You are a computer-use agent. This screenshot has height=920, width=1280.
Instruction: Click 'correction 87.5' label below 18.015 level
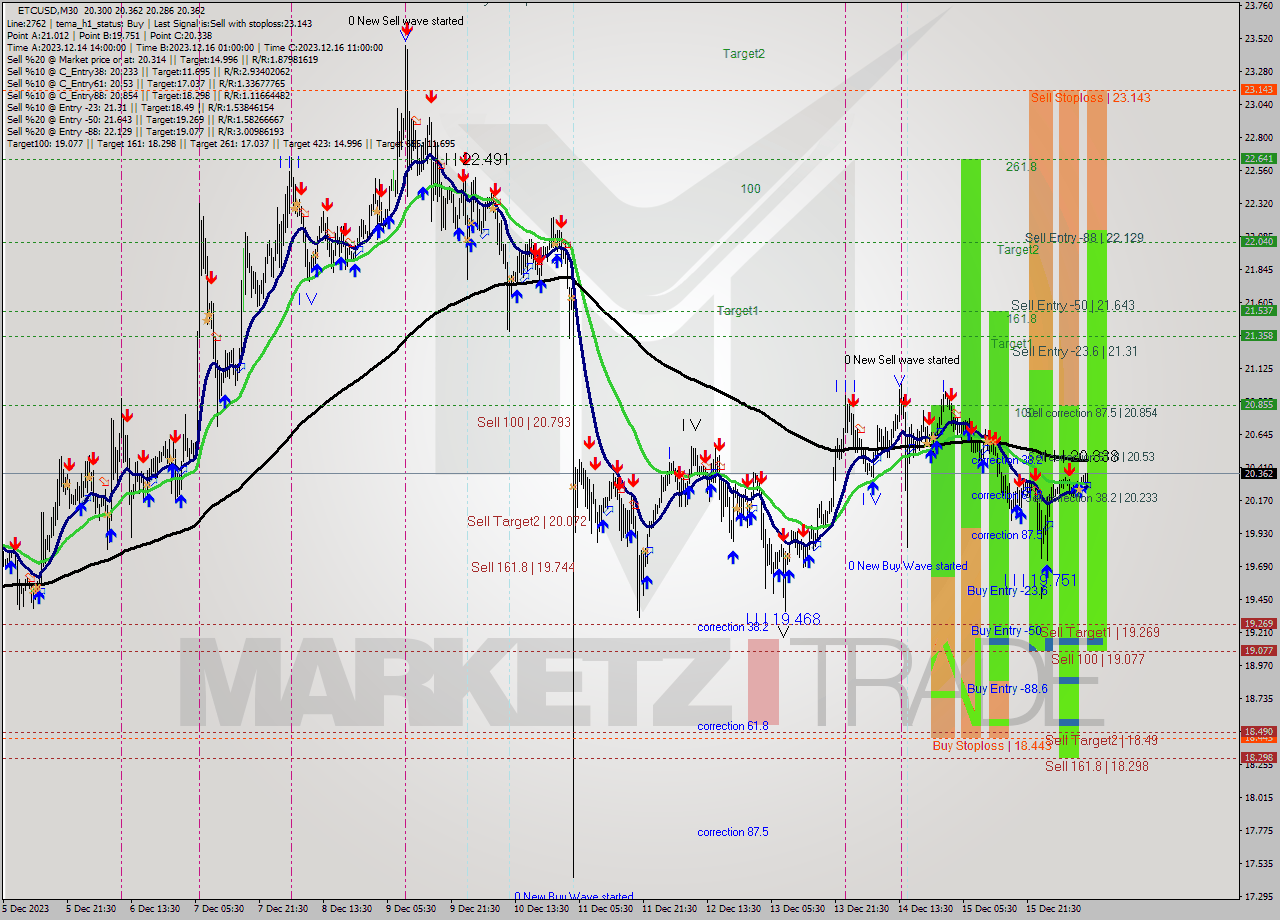[733, 832]
